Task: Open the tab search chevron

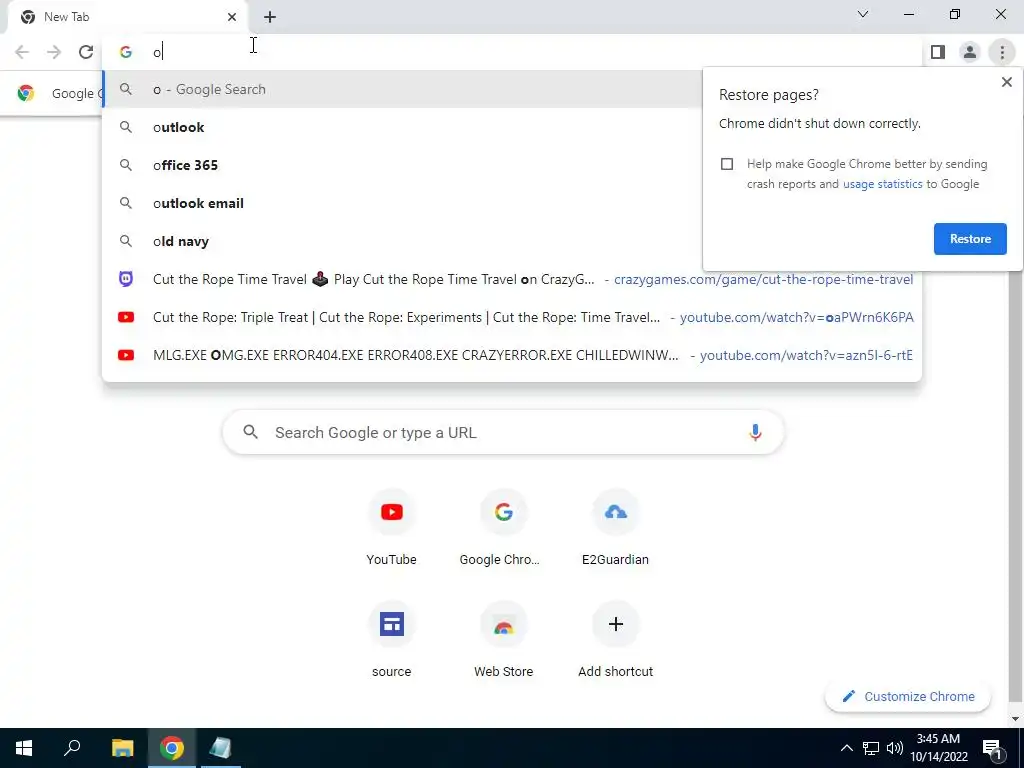Action: pos(863,14)
